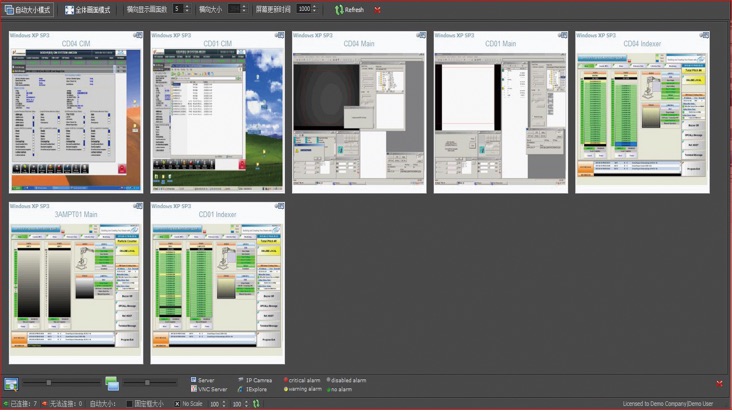This screenshot has width=732, height=412.
Task: Enable the fixed size (固定框大小) checkbox
Action: tap(130, 404)
